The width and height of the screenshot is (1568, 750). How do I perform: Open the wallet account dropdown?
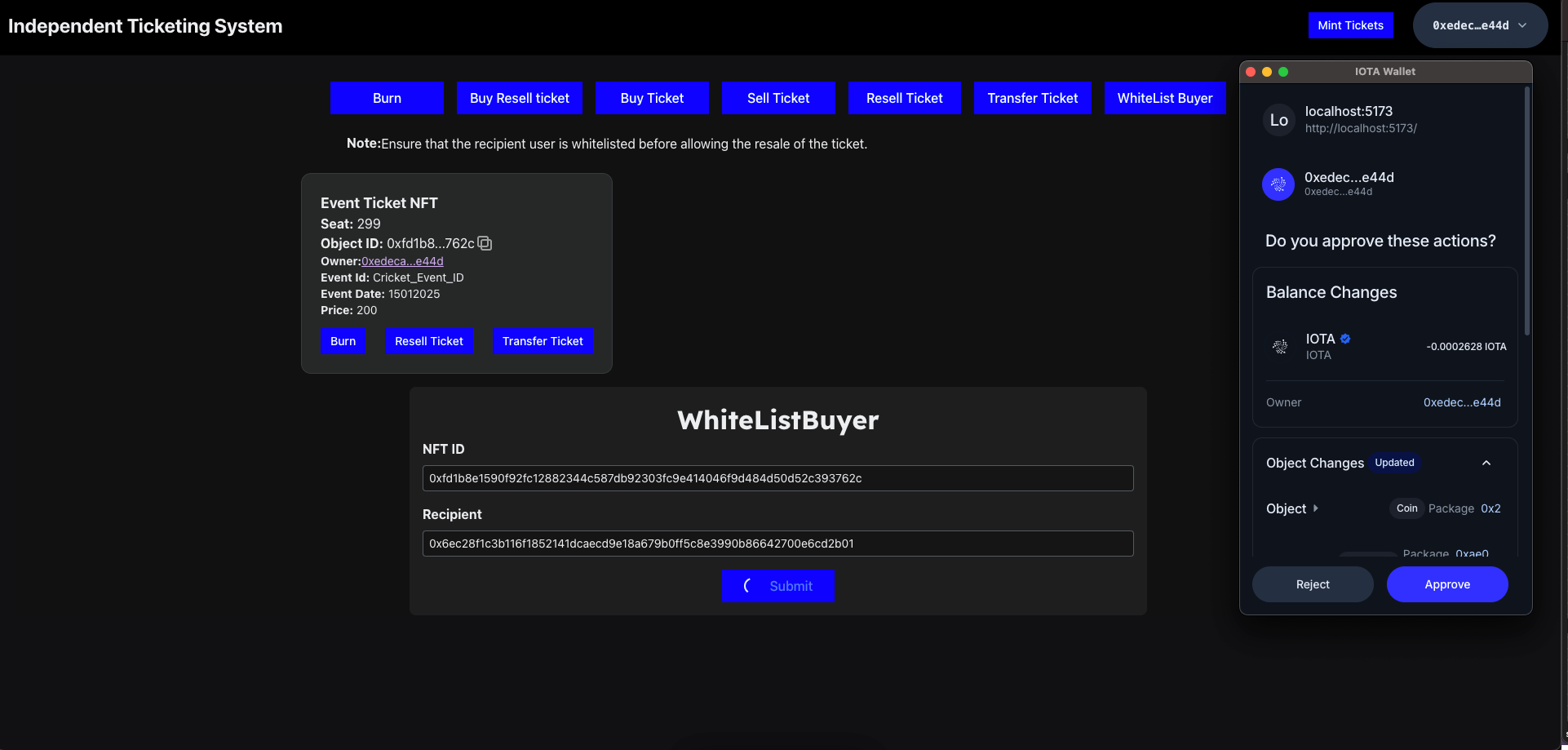coord(1524,25)
